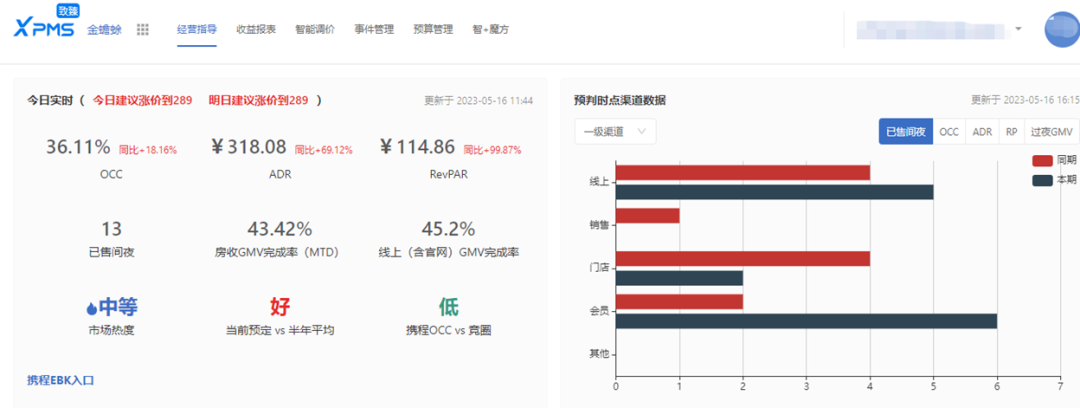
Task: Switch the chart to OCC
Action: 949,131
